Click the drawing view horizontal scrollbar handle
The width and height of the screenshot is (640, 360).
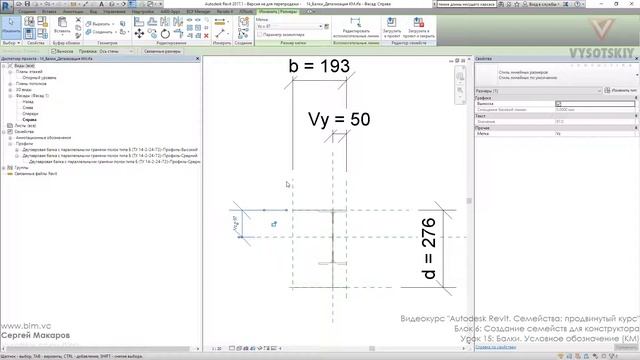tap(372, 349)
